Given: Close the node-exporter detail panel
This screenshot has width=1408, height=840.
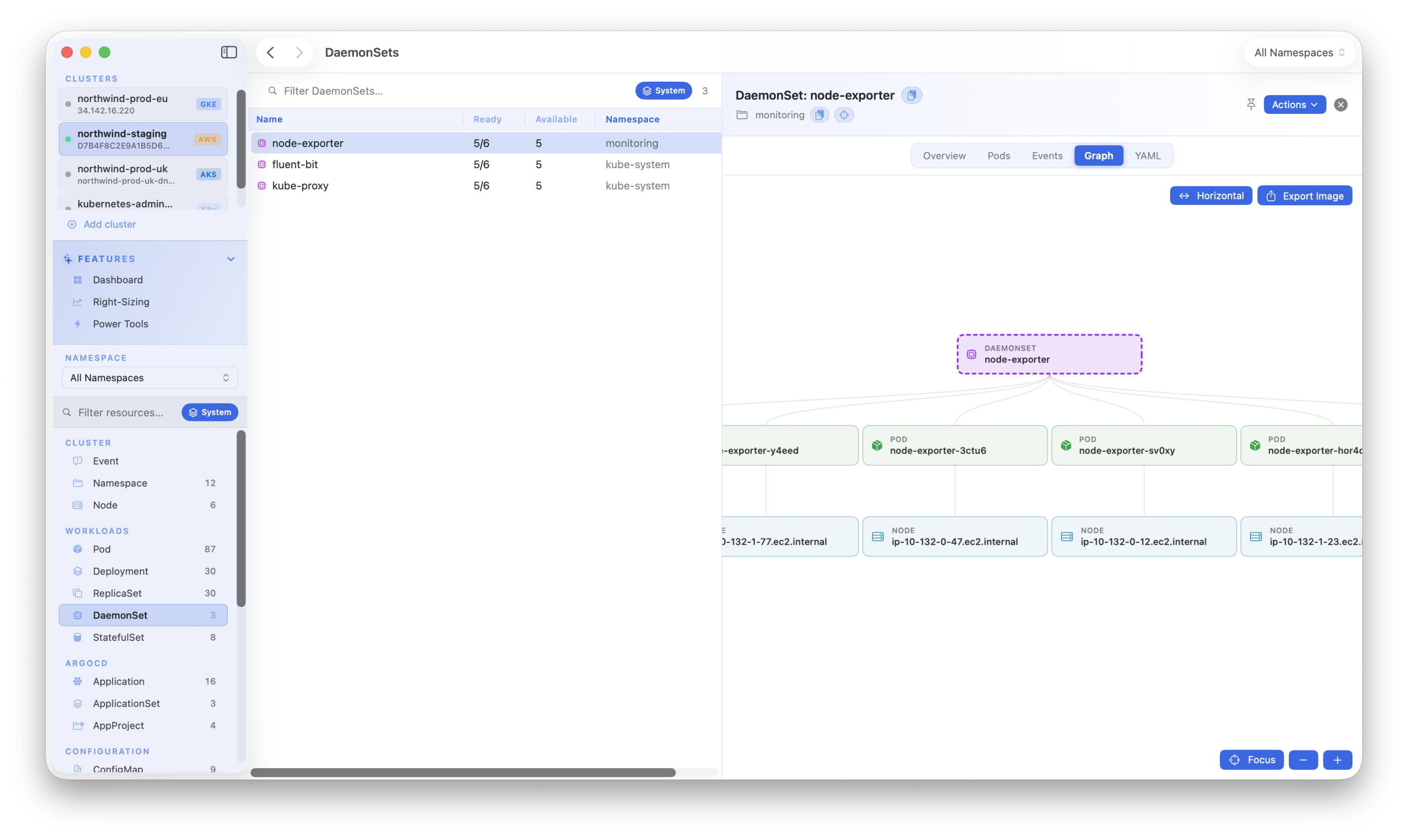Looking at the screenshot, I should click(x=1340, y=105).
